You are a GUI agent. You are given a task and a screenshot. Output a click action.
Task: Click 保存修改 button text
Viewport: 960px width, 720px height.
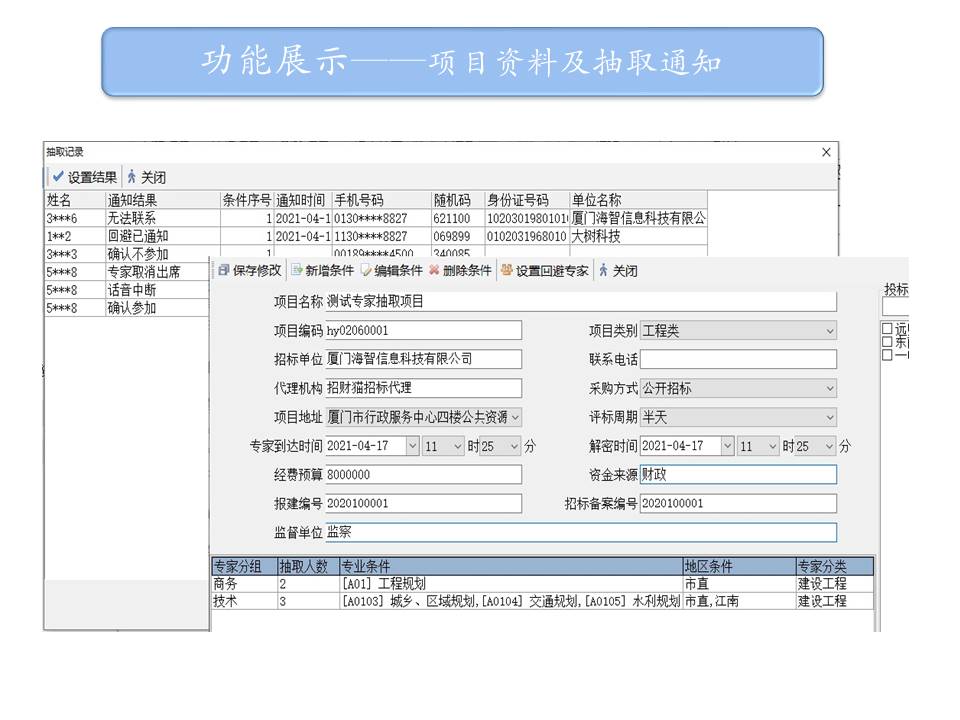257,271
